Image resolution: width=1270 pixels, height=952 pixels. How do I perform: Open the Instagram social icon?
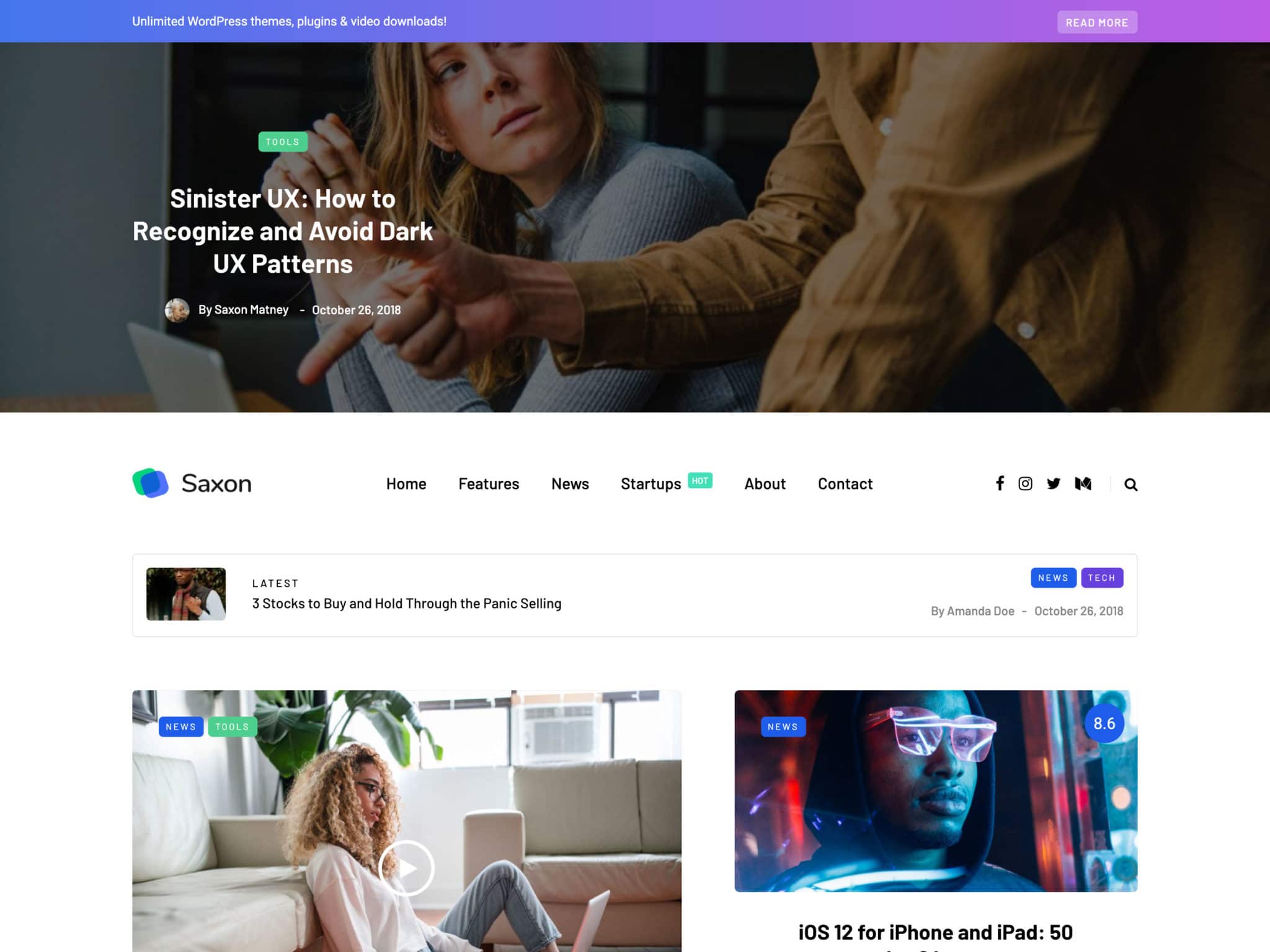[1025, 483]
